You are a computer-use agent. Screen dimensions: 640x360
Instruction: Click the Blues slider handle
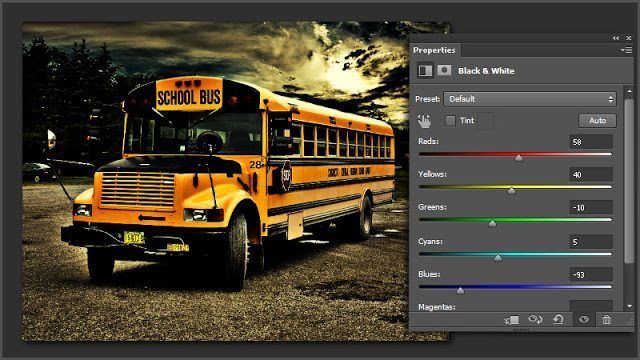pos(460,290)
